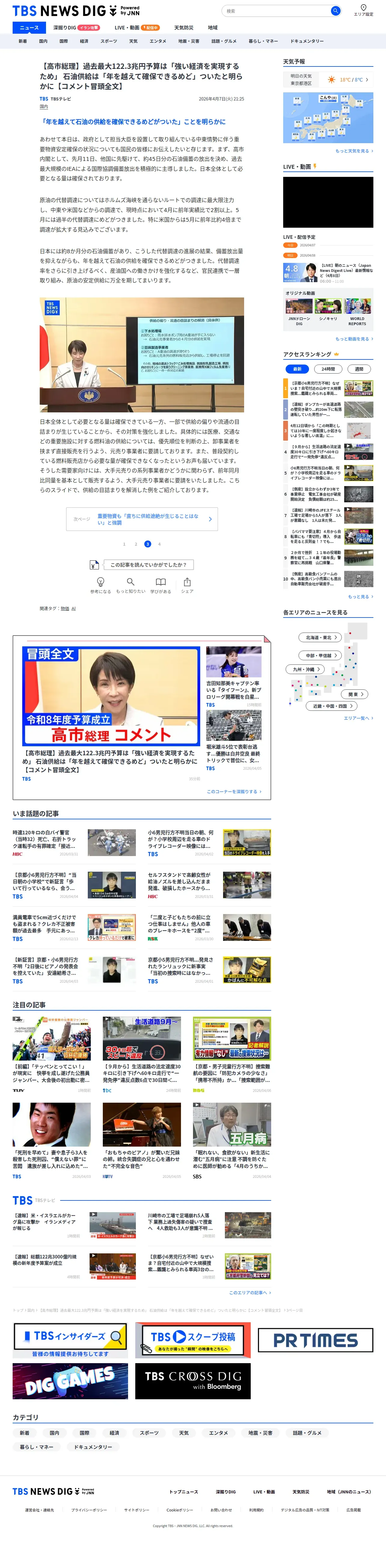Open このコーナーを深掘りする link

(234, 791)
